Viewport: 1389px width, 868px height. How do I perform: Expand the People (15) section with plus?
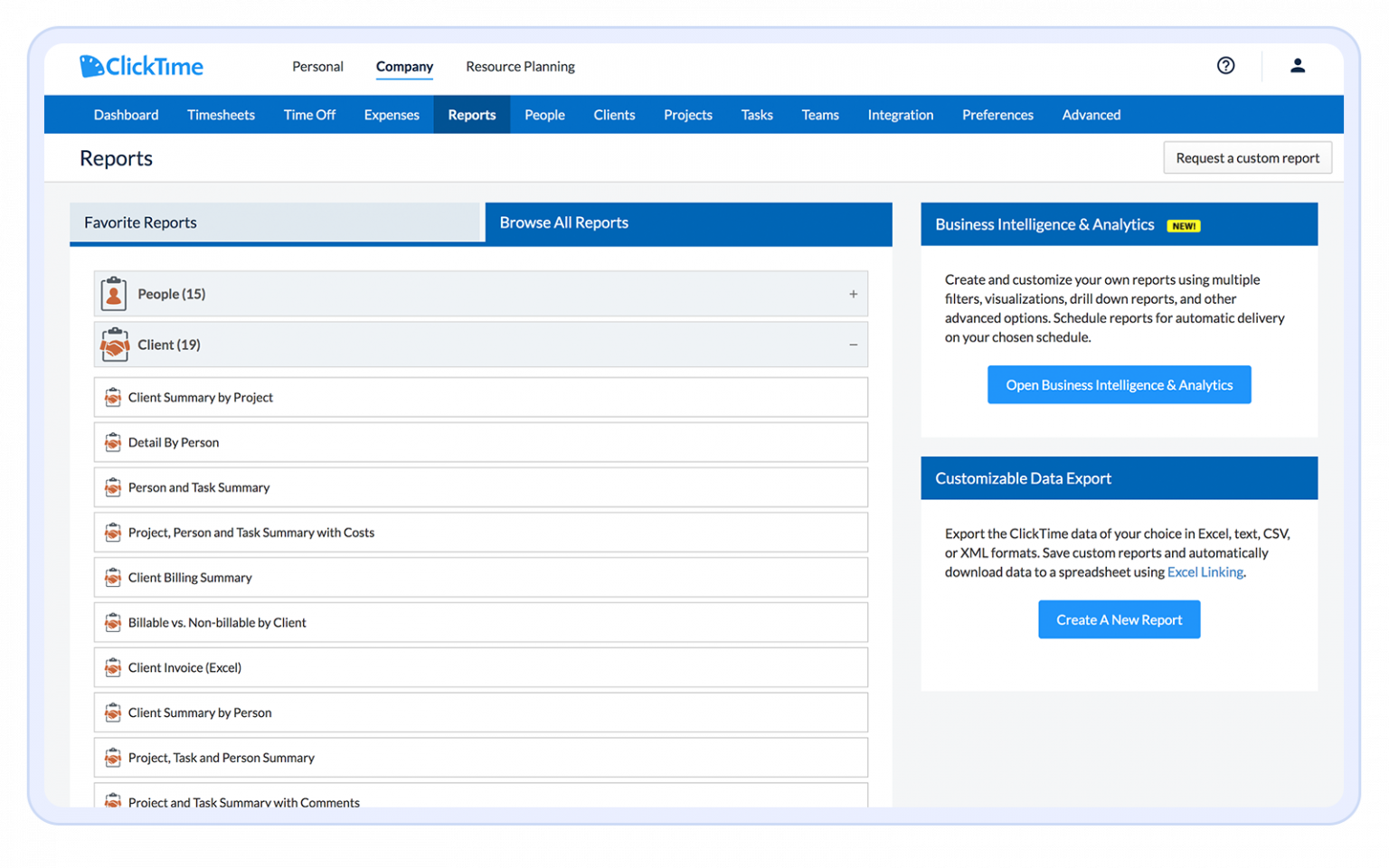pos(853,294)
